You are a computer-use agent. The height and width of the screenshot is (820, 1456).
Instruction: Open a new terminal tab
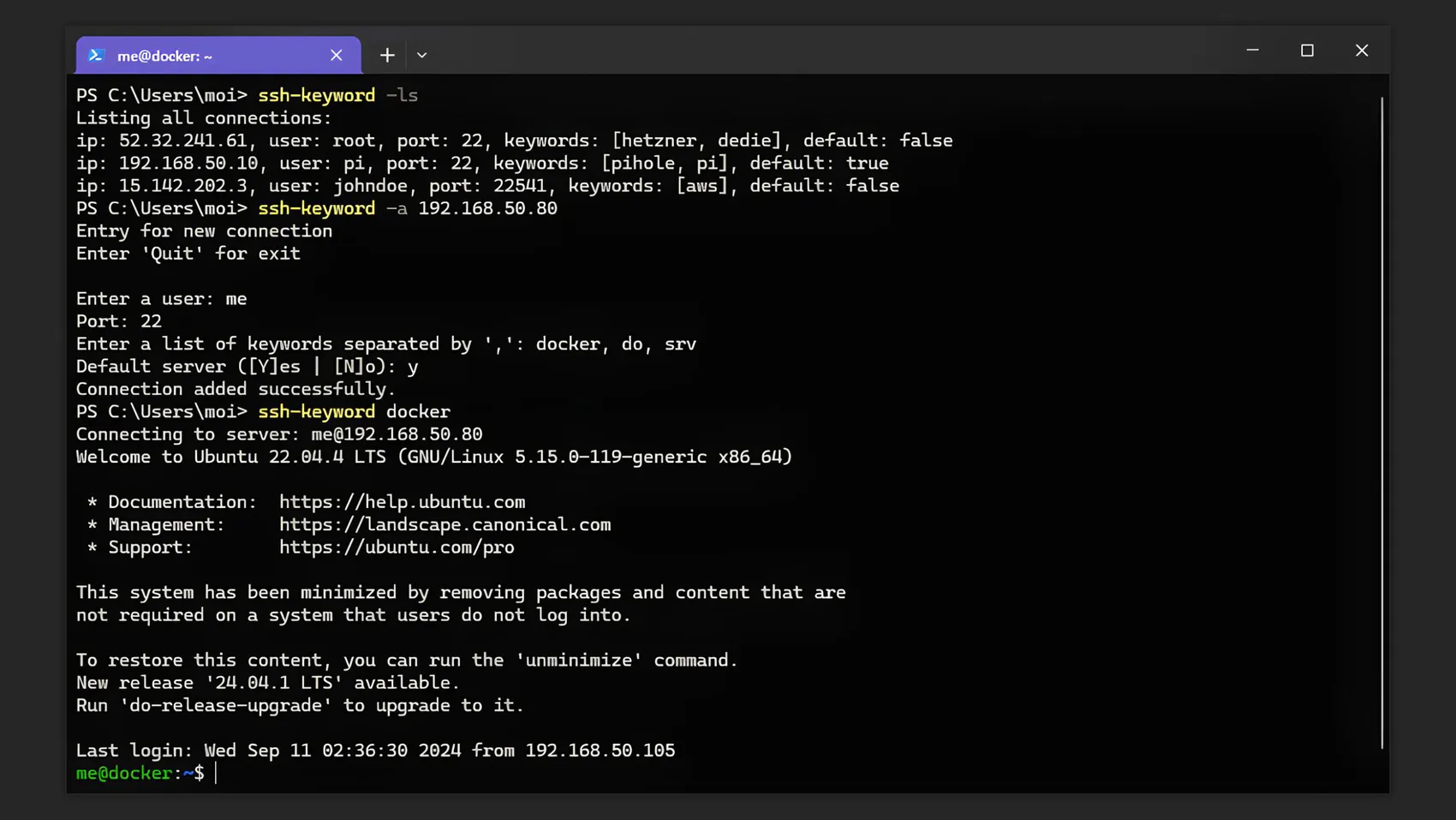pos(387,56)
